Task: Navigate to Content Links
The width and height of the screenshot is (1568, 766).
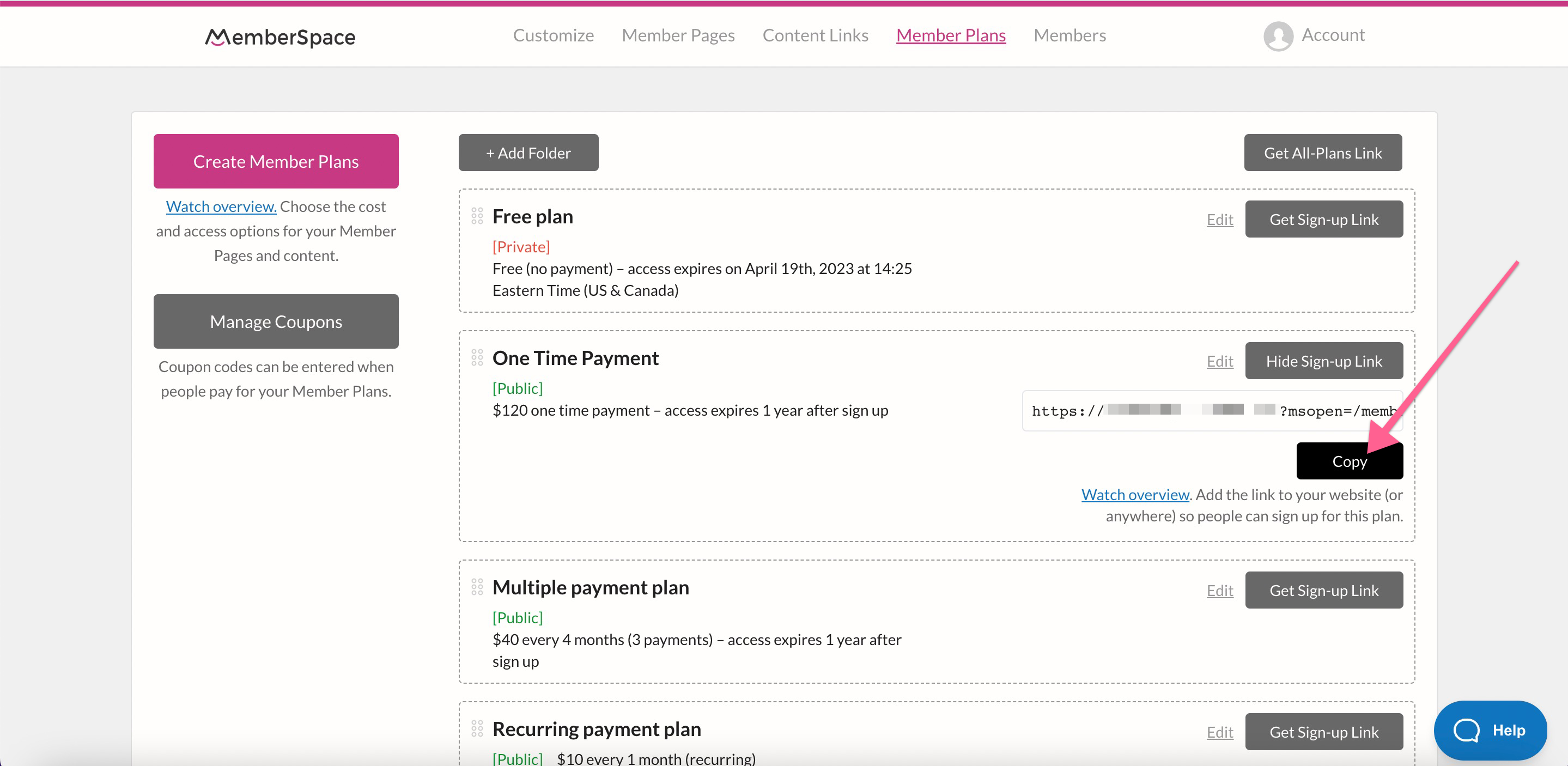Action: (816, 35)
